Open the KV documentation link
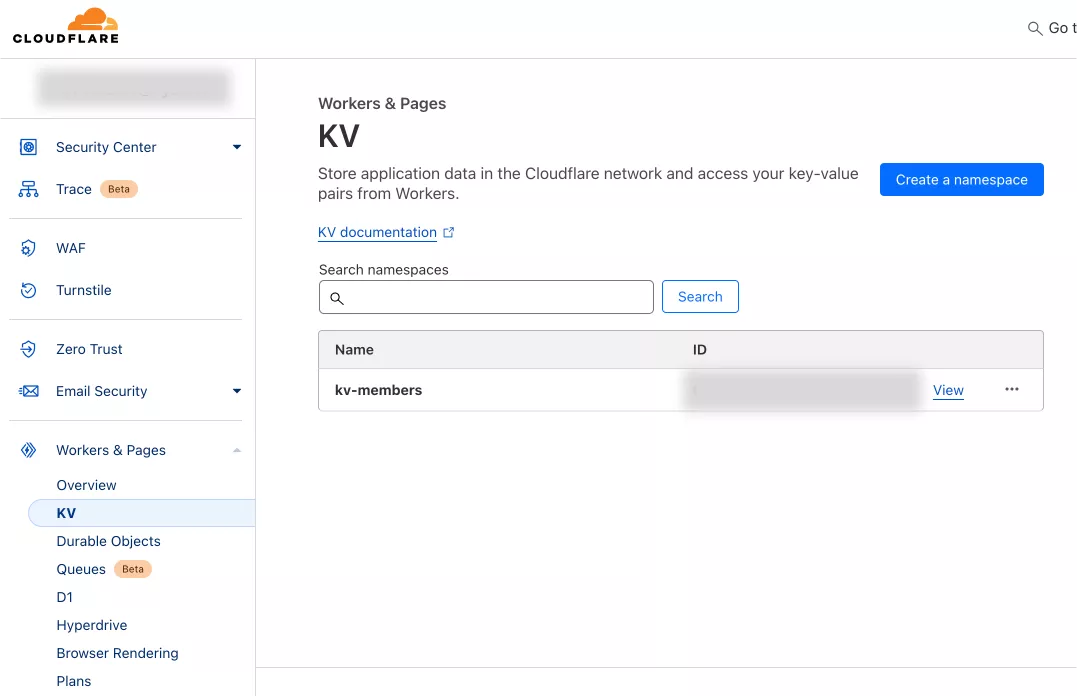The height and width of the screenshot is (696, 1077). (x=377, y=232)
